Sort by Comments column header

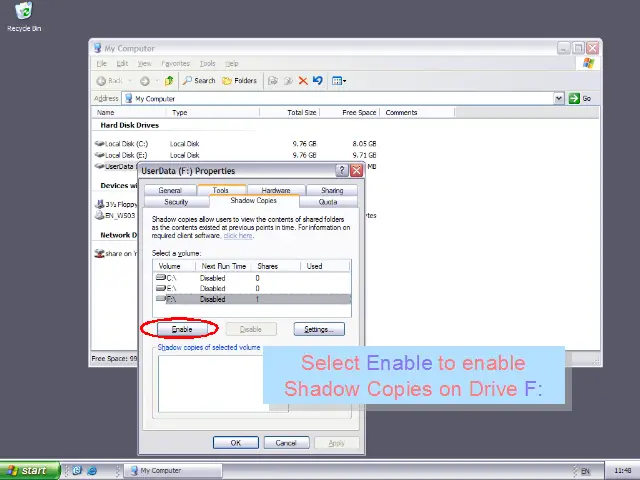[417, 112]
